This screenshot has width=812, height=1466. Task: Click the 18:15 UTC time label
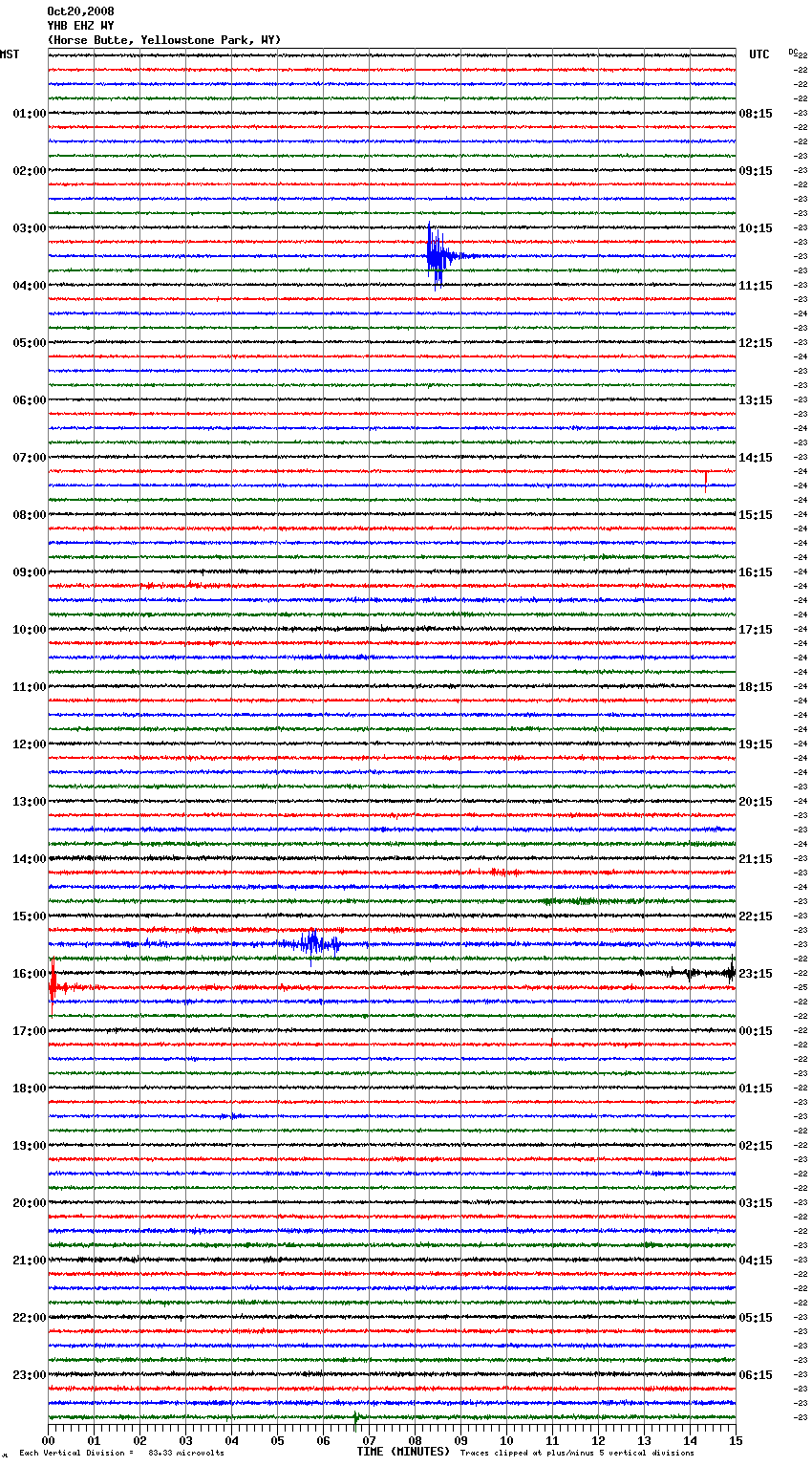[756, 687]
